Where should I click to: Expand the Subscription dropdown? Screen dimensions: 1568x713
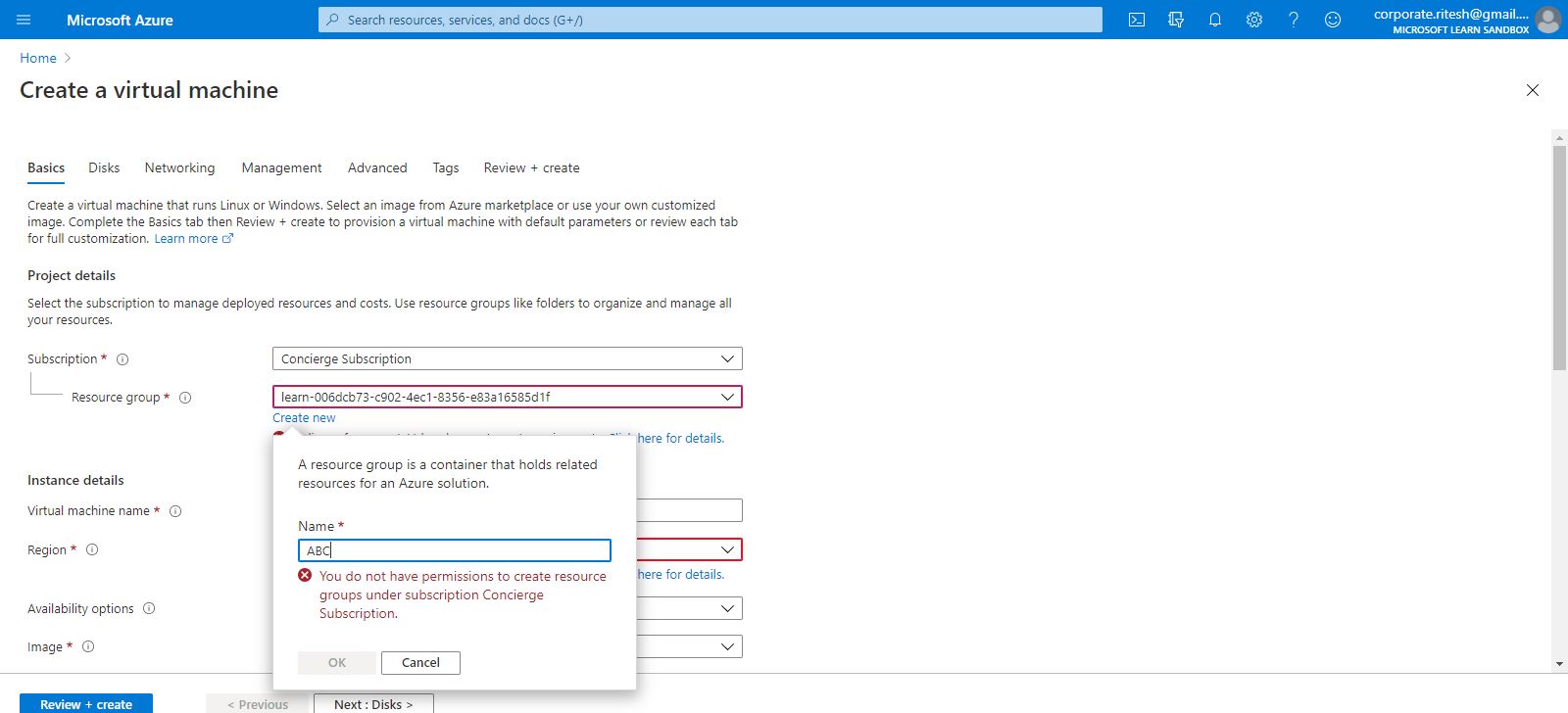tap(508, 358)
